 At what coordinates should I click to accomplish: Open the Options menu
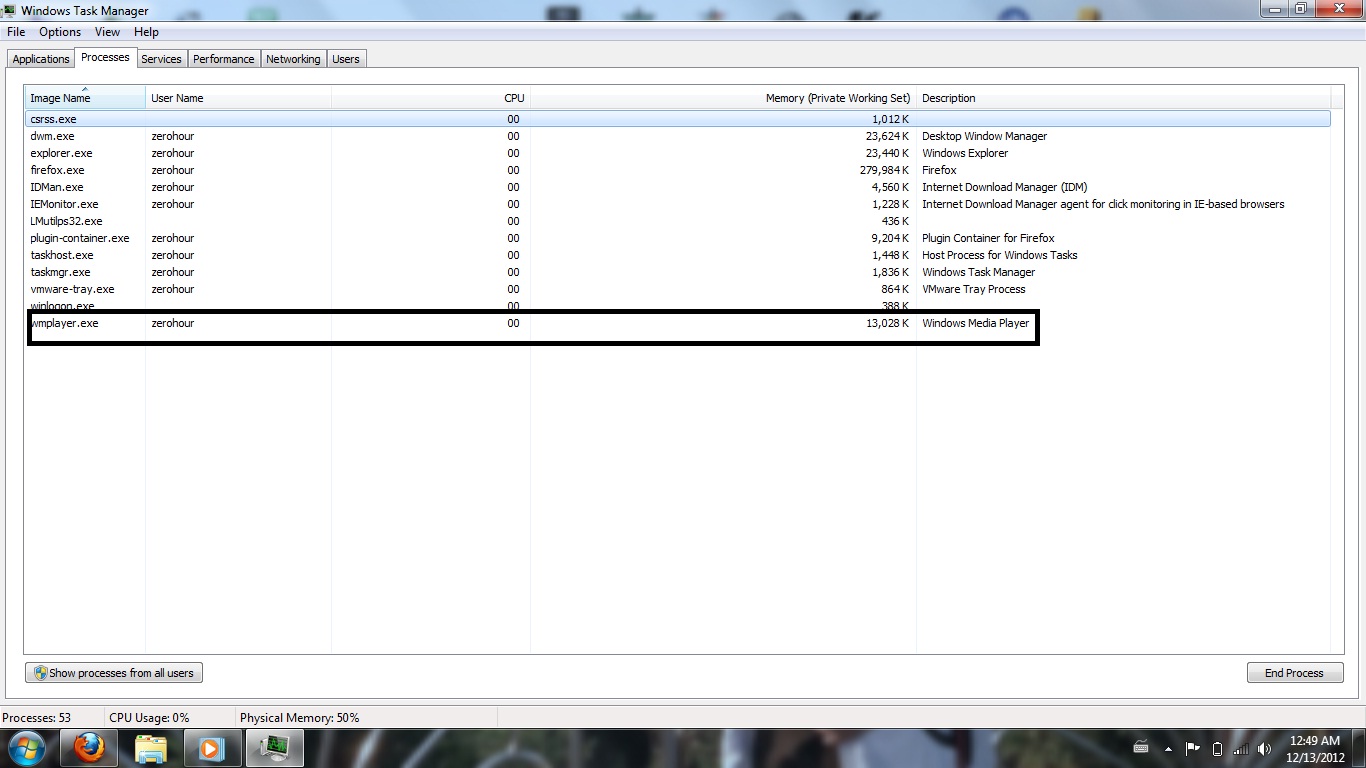(x=60, y=32)
